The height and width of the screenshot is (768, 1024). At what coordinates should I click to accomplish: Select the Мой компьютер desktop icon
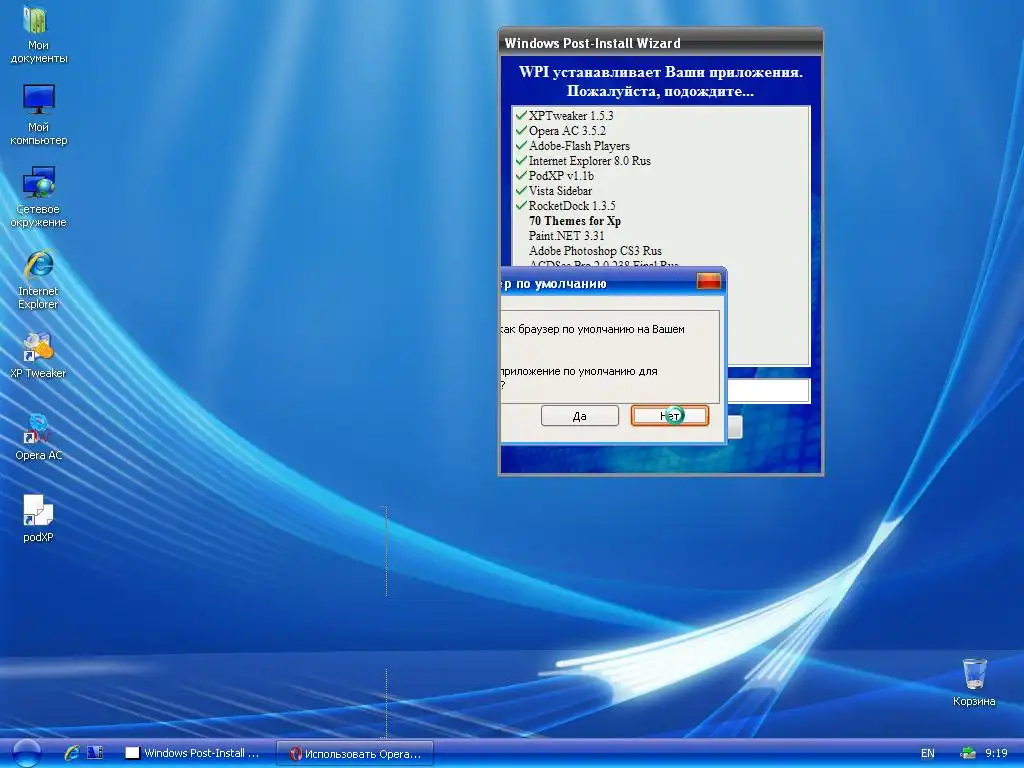click(x=38, y=115)
